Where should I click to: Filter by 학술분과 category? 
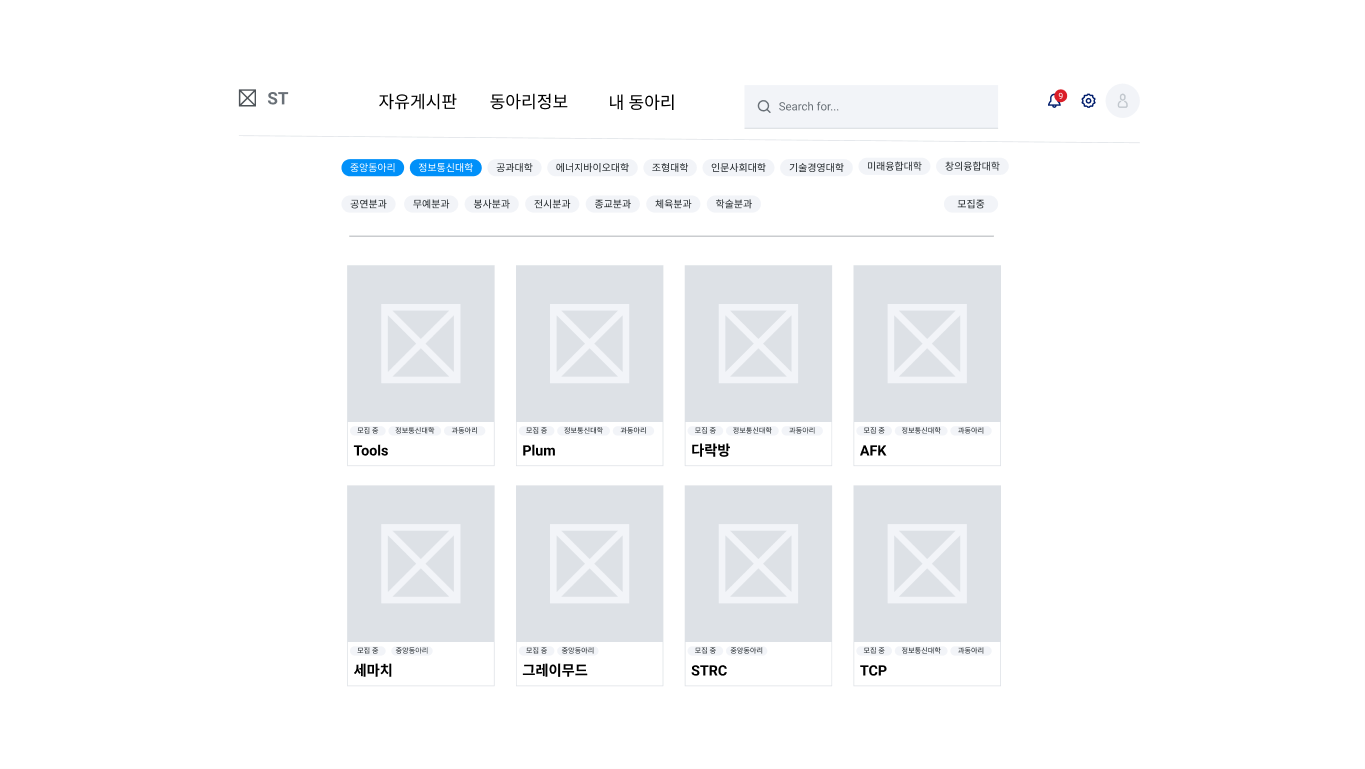734,204
